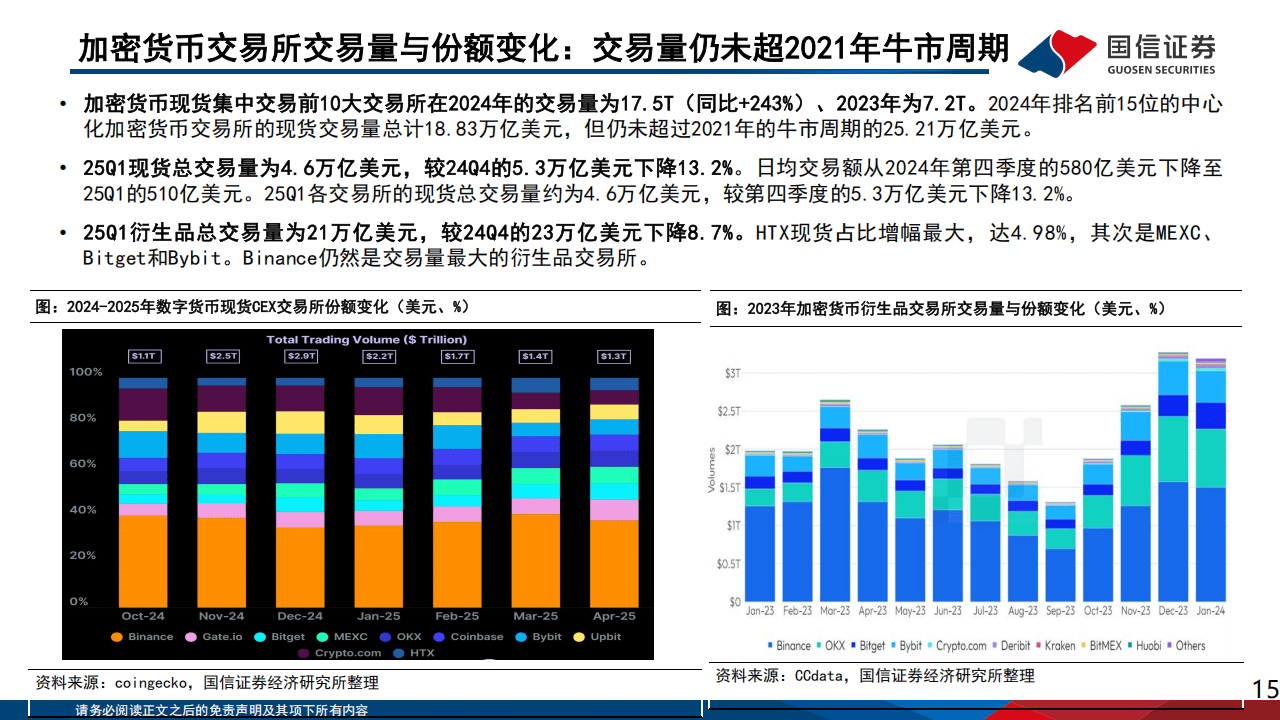Click the page number 15
Viewport: 1280px width, 720px height.
tap(1265, 689)
